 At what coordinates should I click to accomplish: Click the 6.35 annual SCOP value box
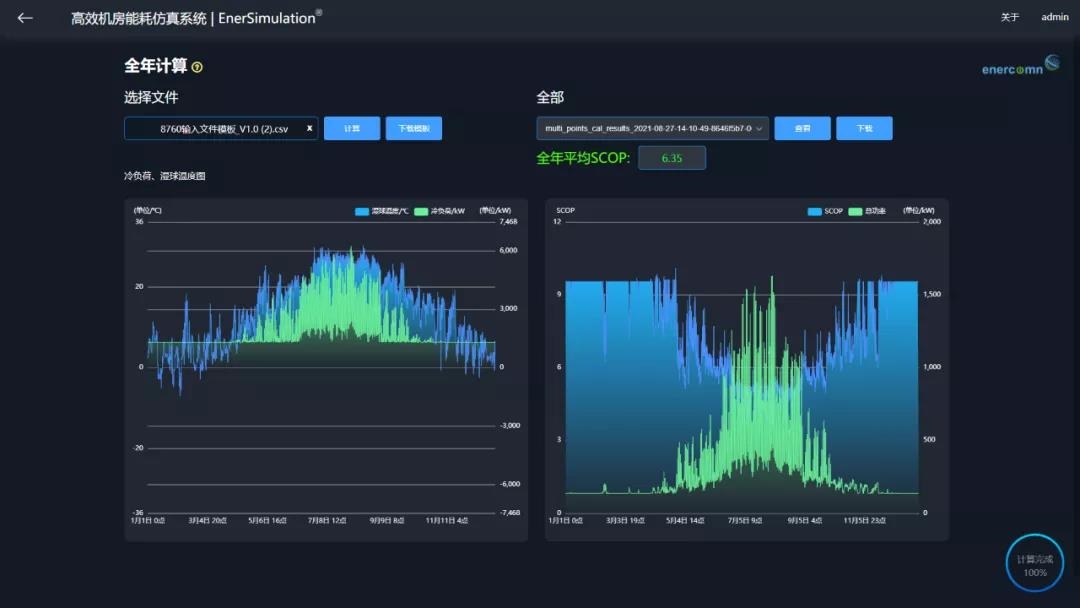tap(672, 158)
